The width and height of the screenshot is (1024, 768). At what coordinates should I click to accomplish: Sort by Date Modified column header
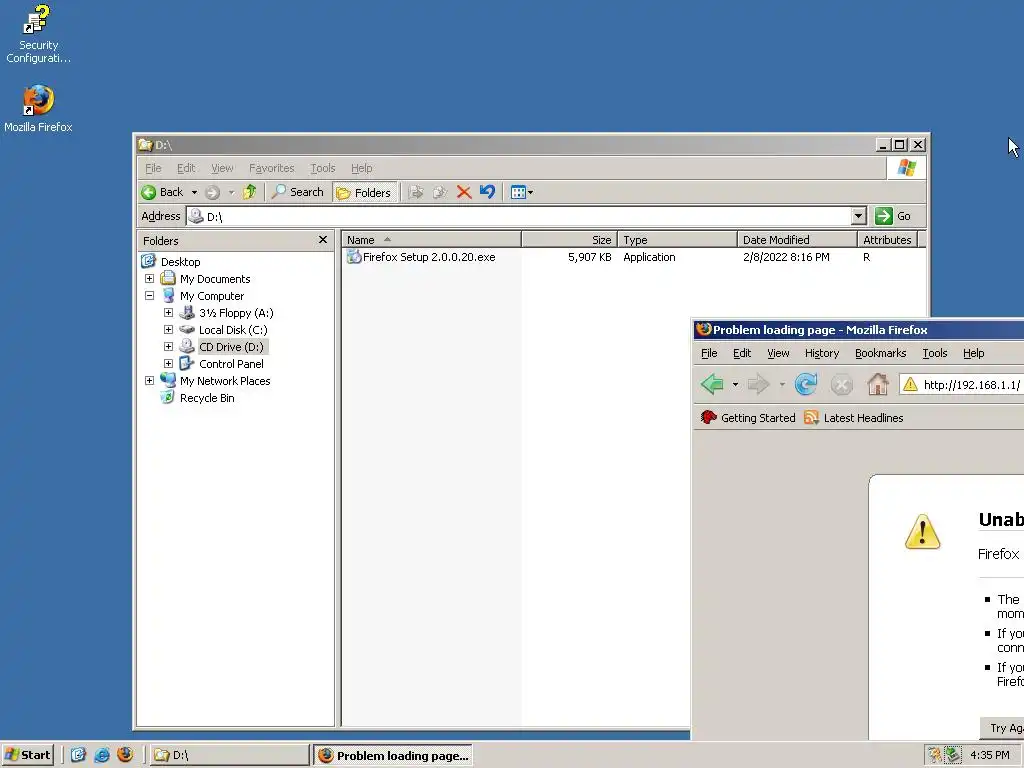pyautogui.click(x=797, y=240)
